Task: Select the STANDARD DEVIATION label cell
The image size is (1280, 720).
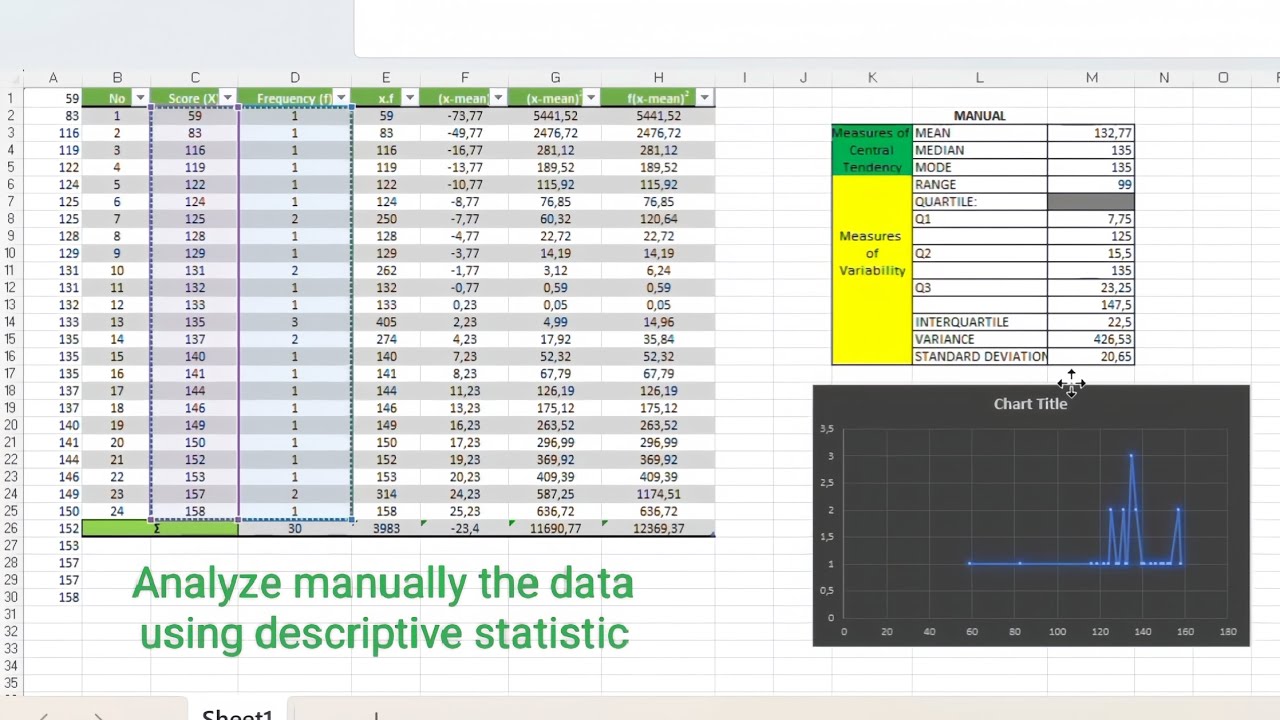Action: coord(979,356)
